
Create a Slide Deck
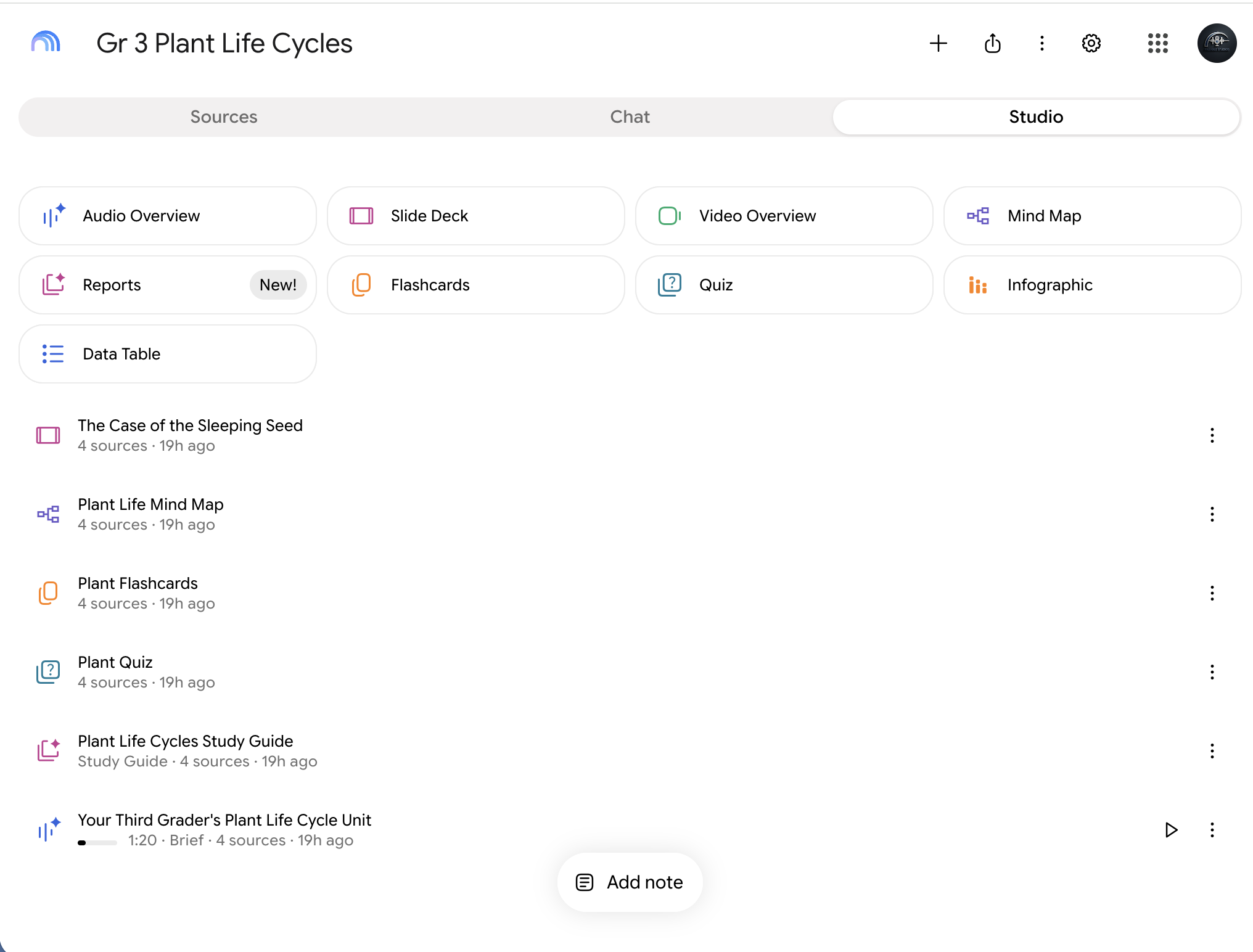point(476,216)
